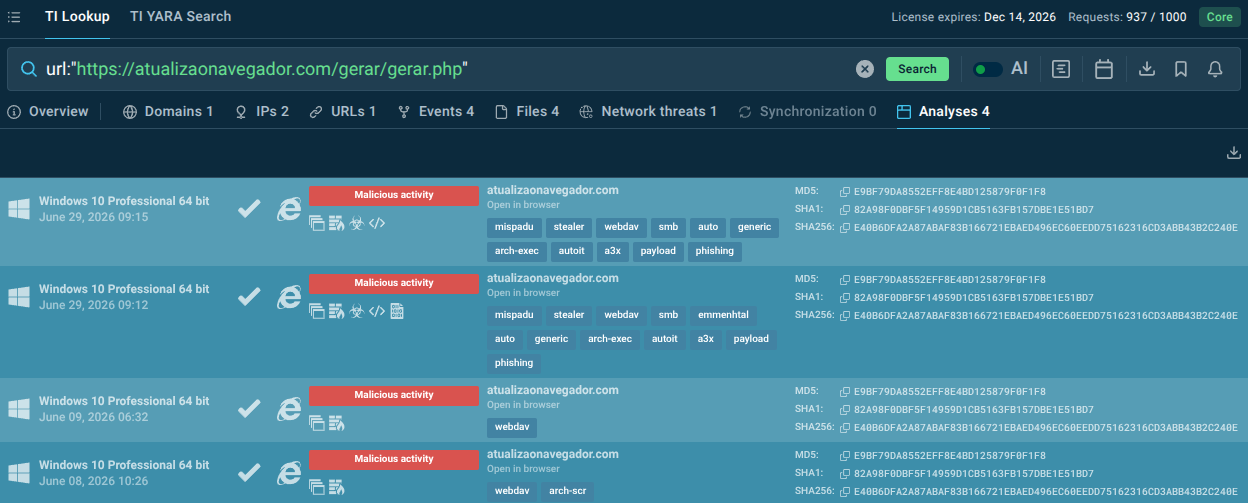
Task: Click the 'Dec 14, 2026' license expiry text
Action: 1019,17
